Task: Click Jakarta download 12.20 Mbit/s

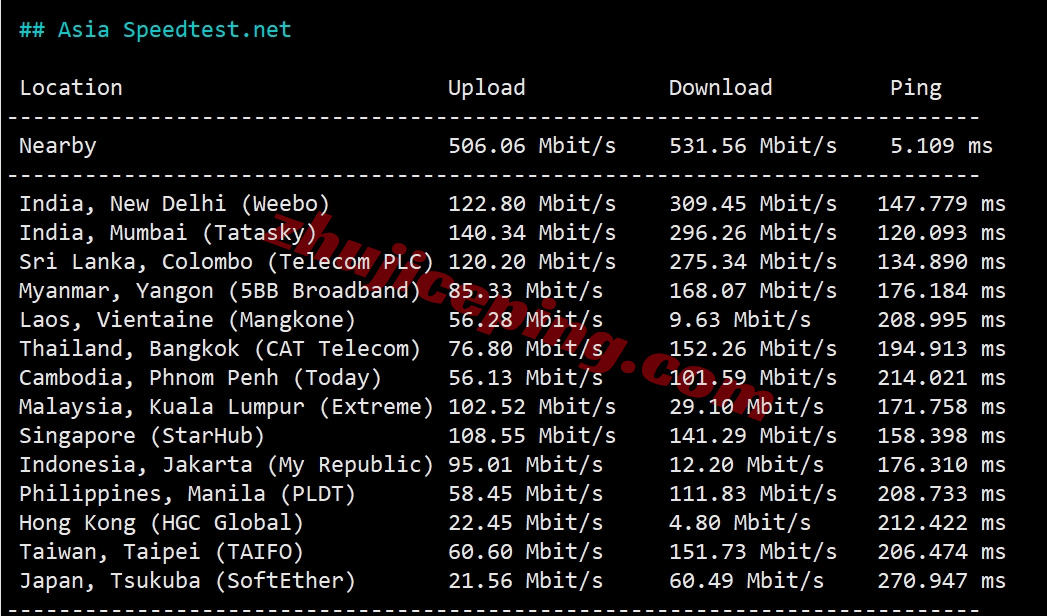Action: click(747, 465)
